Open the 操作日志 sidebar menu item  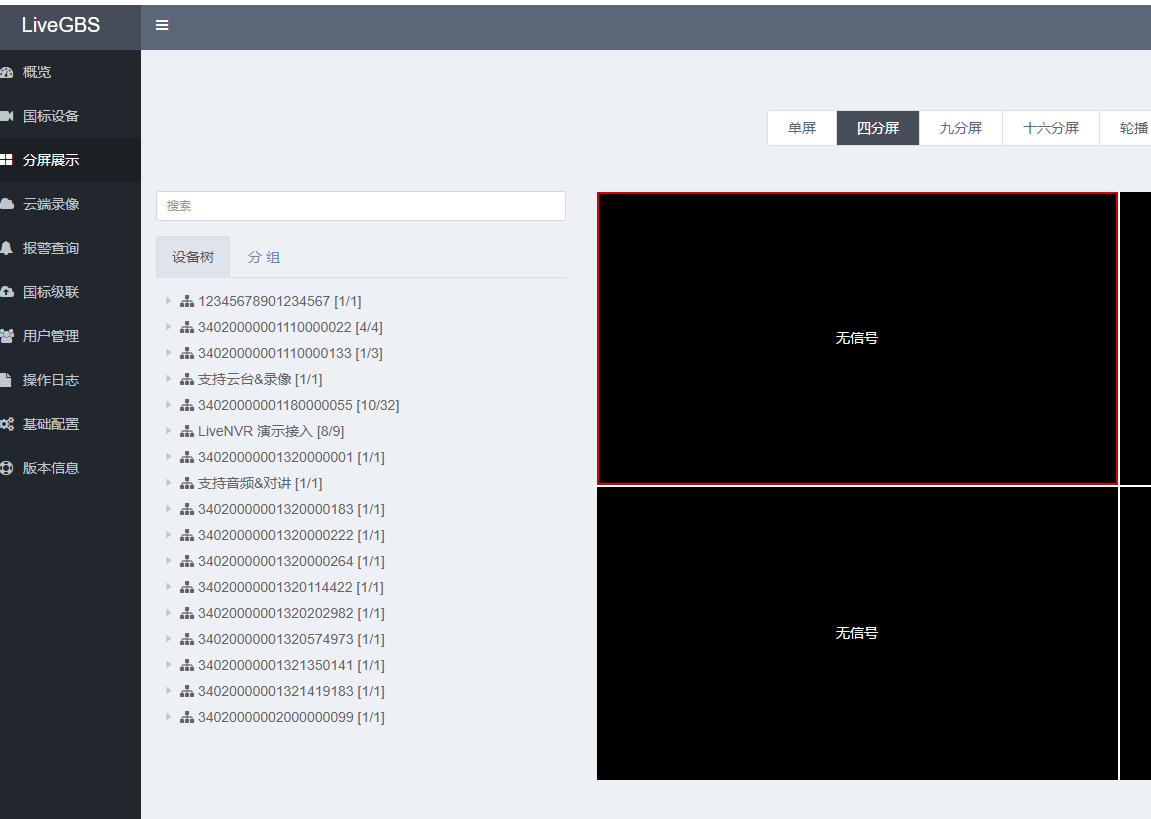[x=51, y=380]
